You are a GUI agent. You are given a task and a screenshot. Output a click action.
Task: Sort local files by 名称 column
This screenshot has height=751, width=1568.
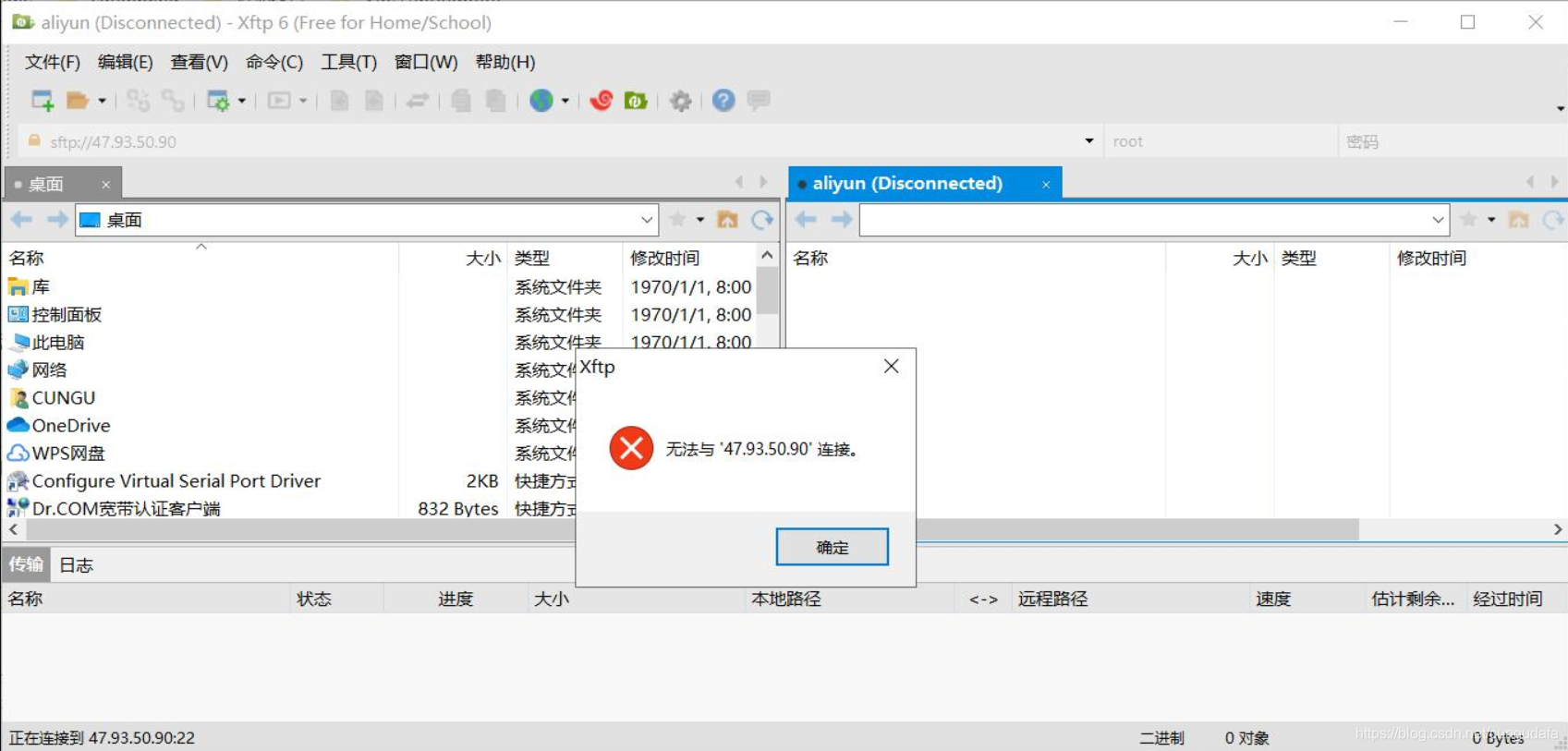click(x=200, y=258)
